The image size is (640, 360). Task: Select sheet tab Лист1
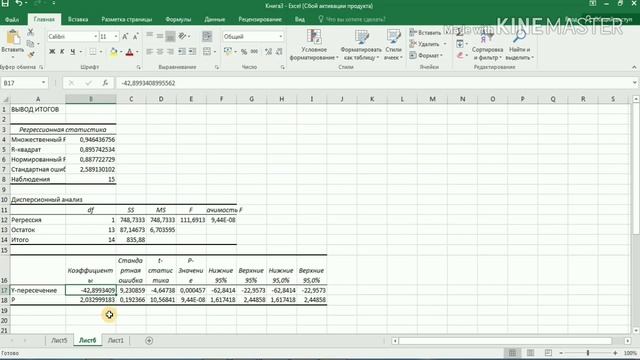tap(116, 340)
